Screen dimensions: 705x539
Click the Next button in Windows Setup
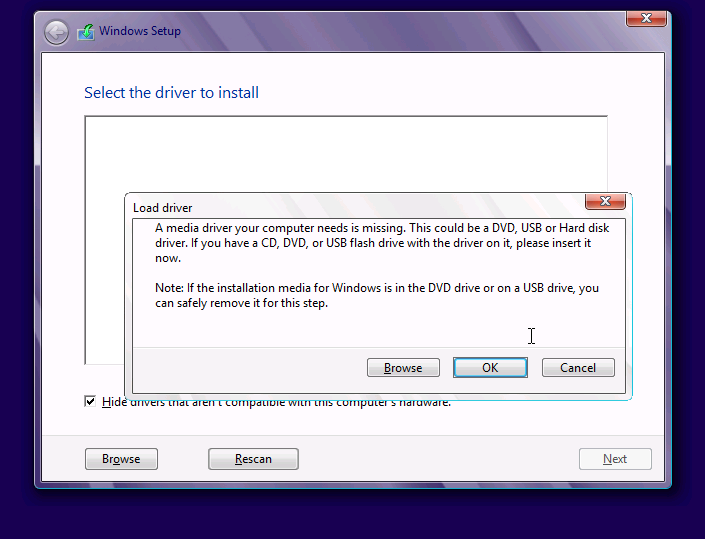point(615,459)
